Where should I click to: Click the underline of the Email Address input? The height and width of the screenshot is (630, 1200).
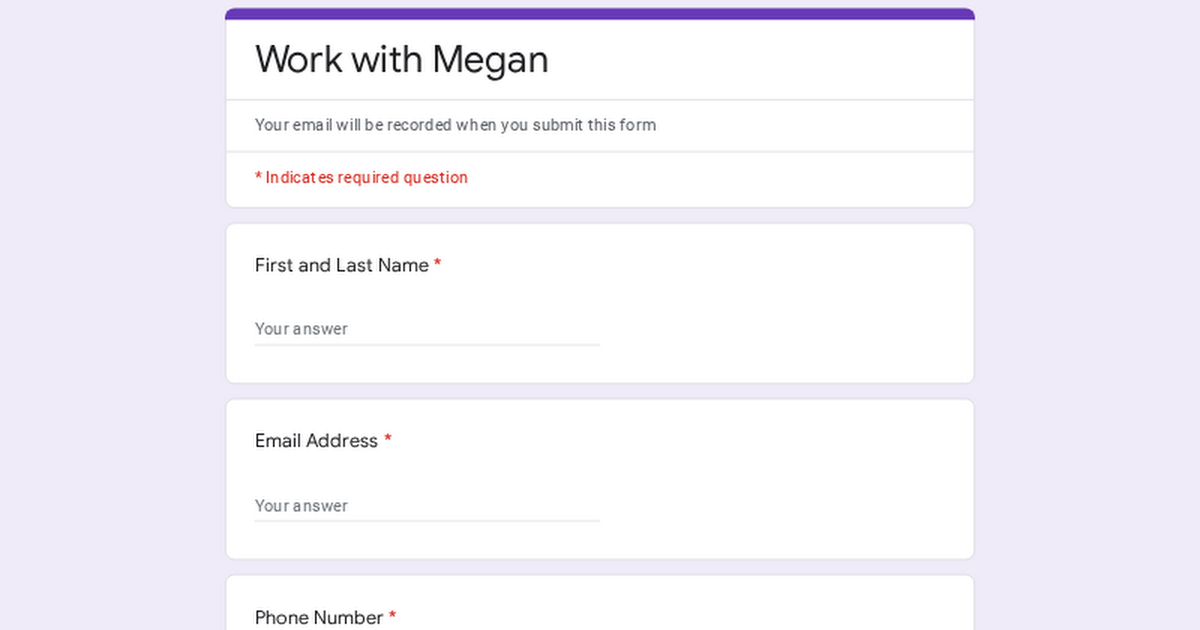[427, 521]
